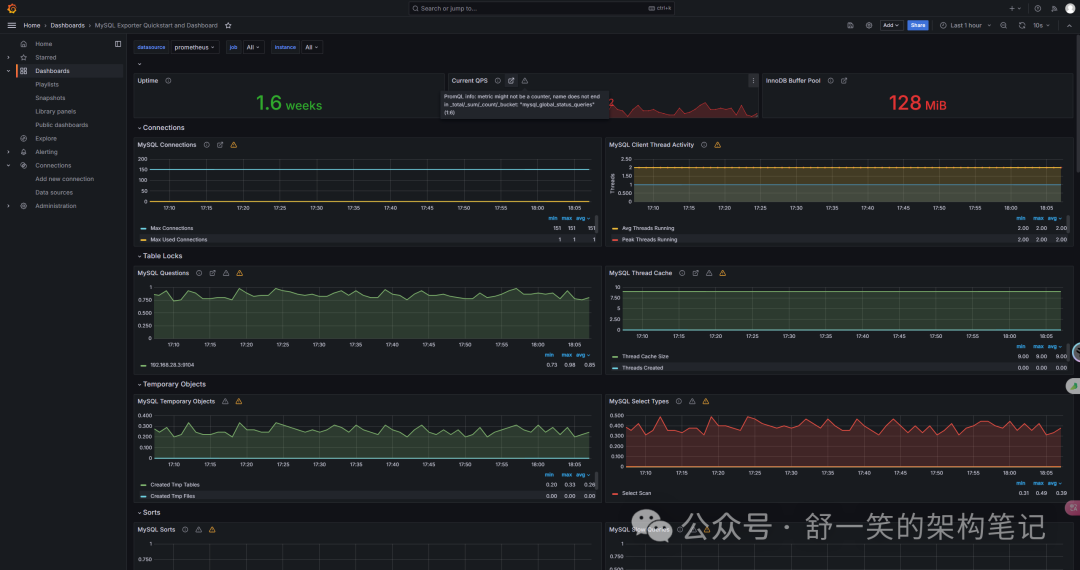Star the MySQL Exporter dashboard
The width and height of the screenshot is (1080, 570).
click(x=228, y=25)
